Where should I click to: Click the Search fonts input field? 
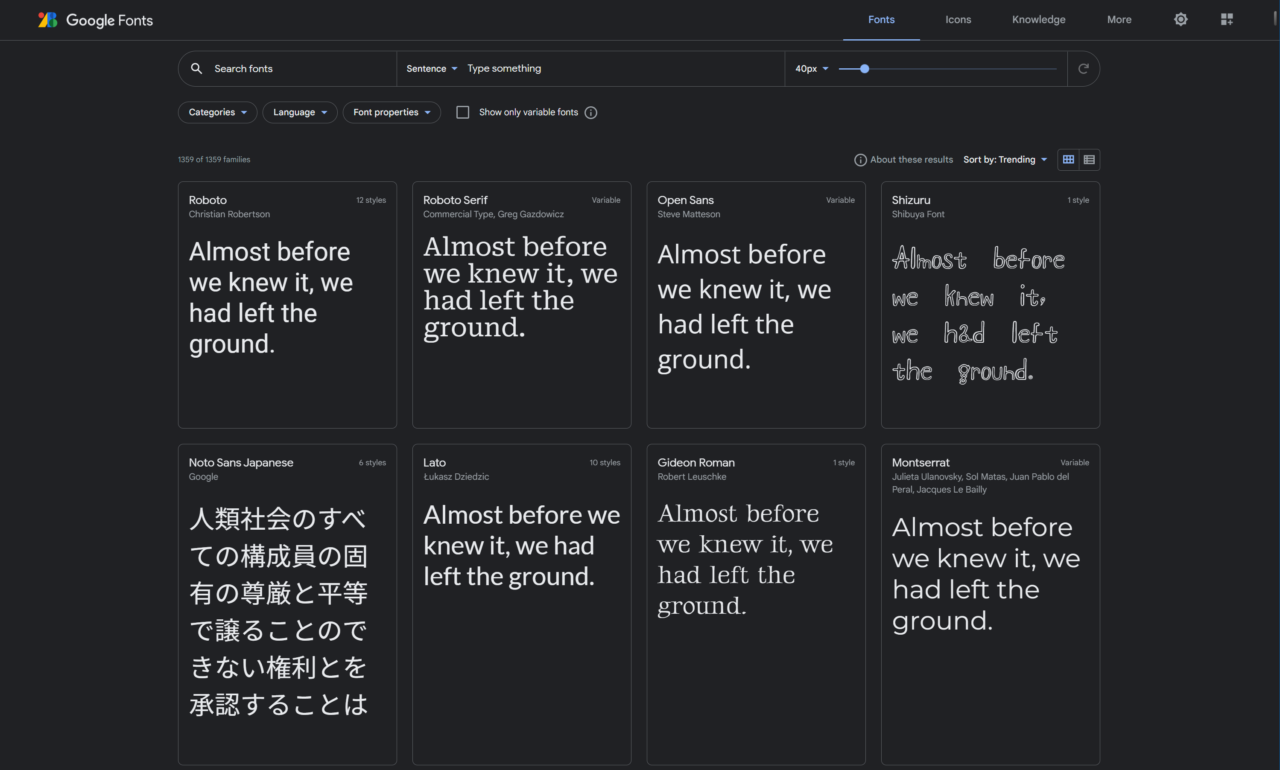(300, 69)
